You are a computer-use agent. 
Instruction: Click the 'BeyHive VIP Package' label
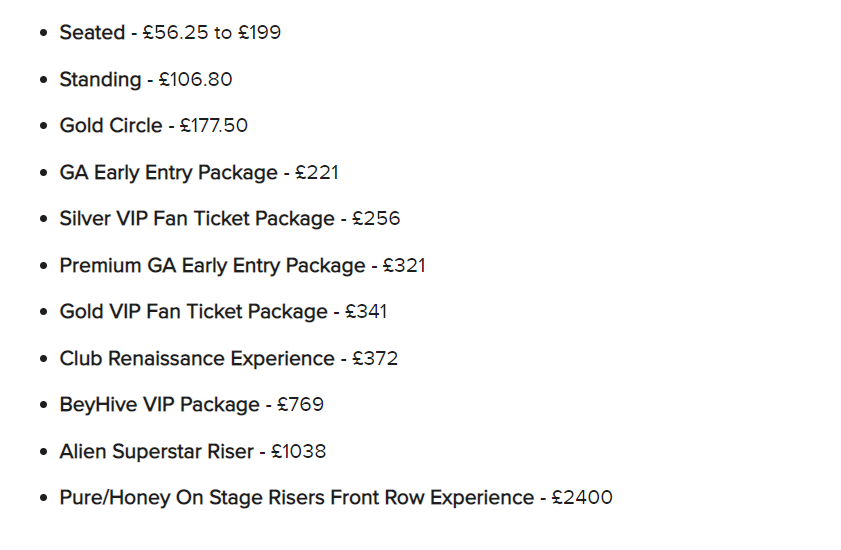159,405
